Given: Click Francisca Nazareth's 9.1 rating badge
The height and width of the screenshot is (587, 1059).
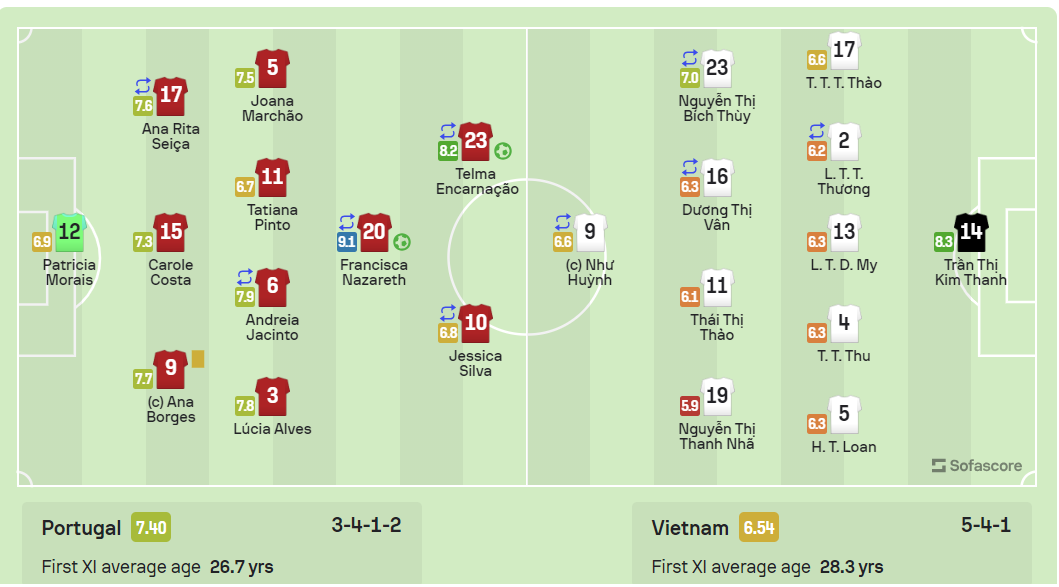Looking at the screenshot, I should (347, 241).
